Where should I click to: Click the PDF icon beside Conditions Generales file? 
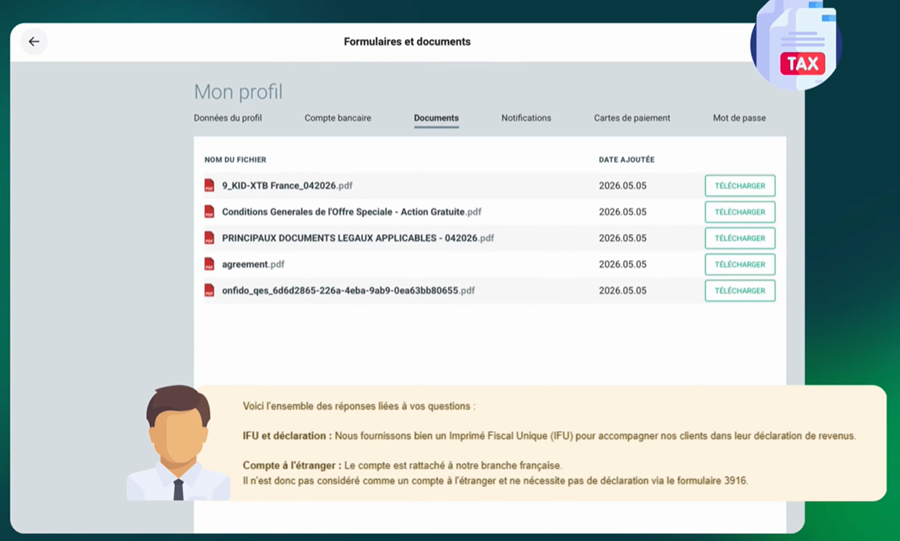pyautogui.click(x=210, y=212)
